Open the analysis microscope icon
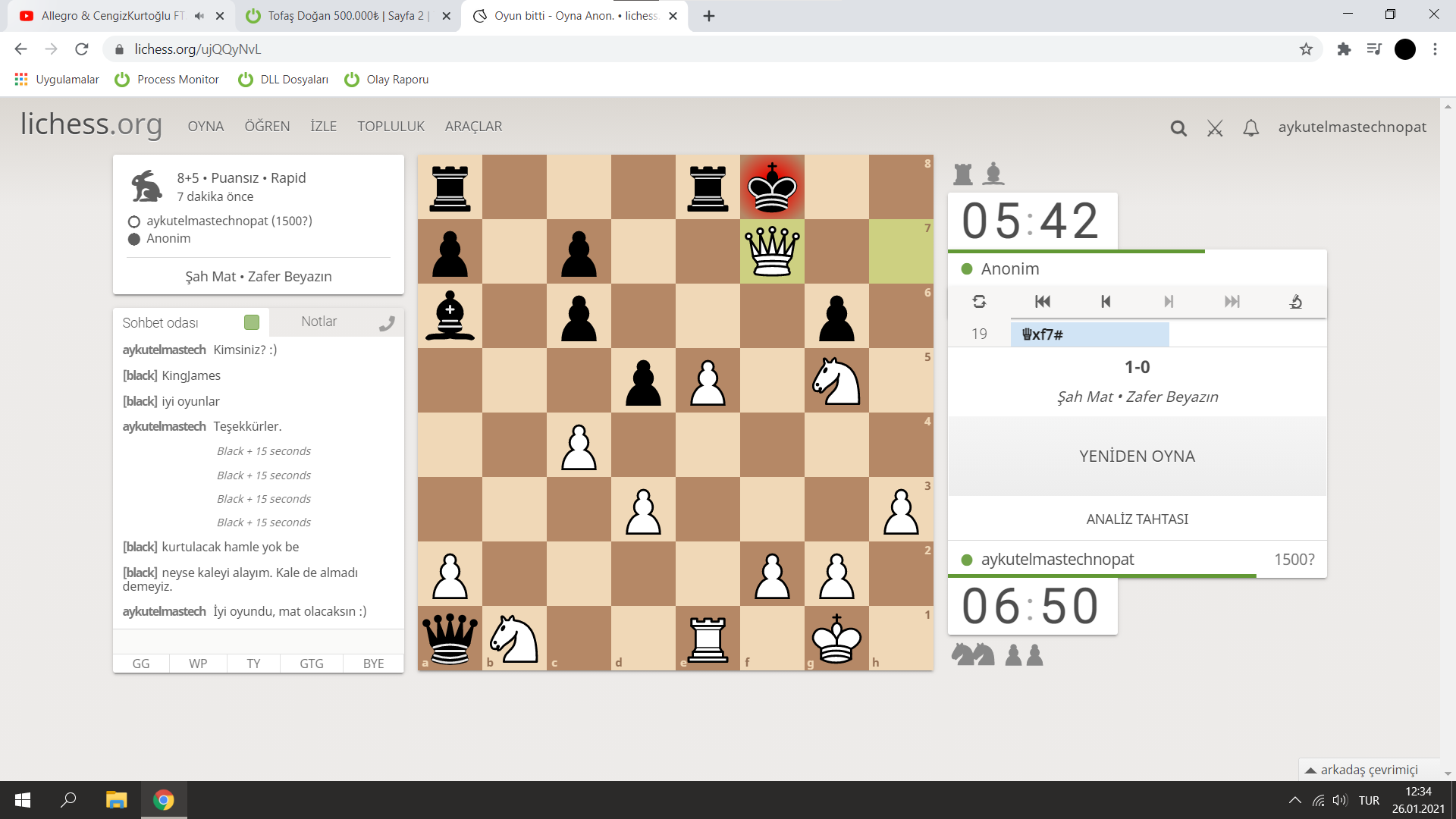The height and width of the screenshot is (819, 1456). 1296,301
